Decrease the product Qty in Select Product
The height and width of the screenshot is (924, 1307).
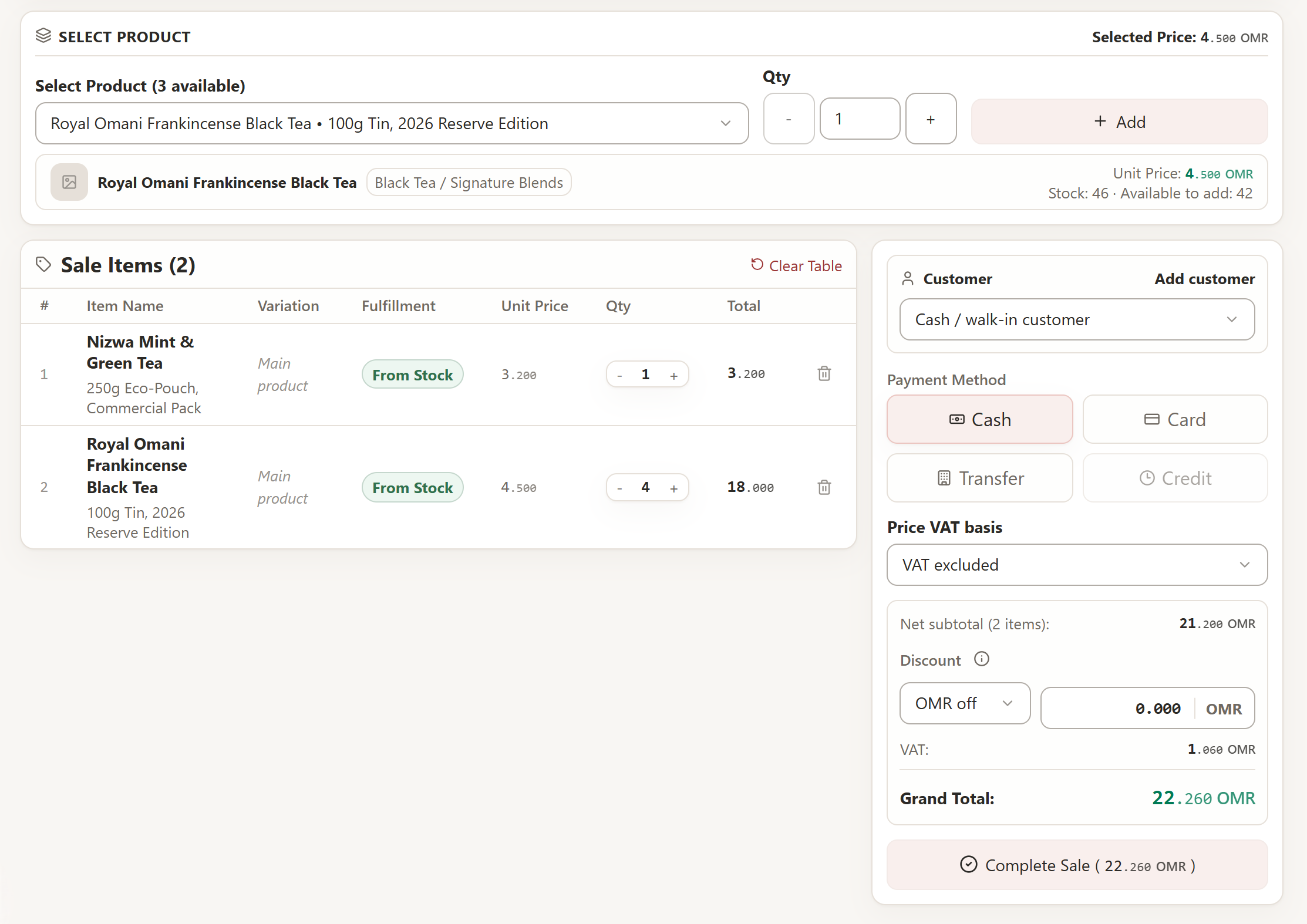[x=789, y=119]
